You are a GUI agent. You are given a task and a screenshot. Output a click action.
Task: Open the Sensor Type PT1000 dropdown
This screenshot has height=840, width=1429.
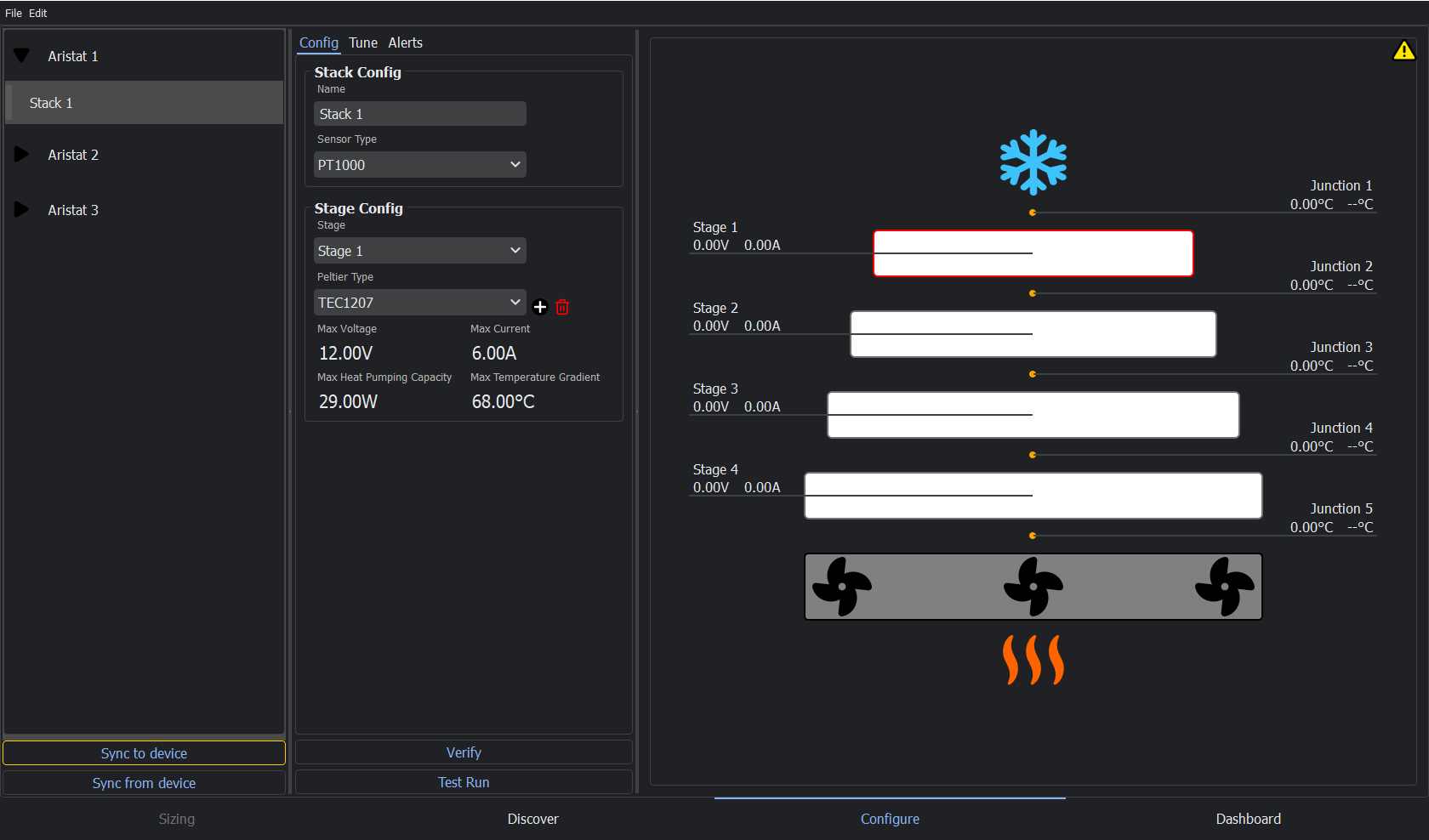pos(419,165)
